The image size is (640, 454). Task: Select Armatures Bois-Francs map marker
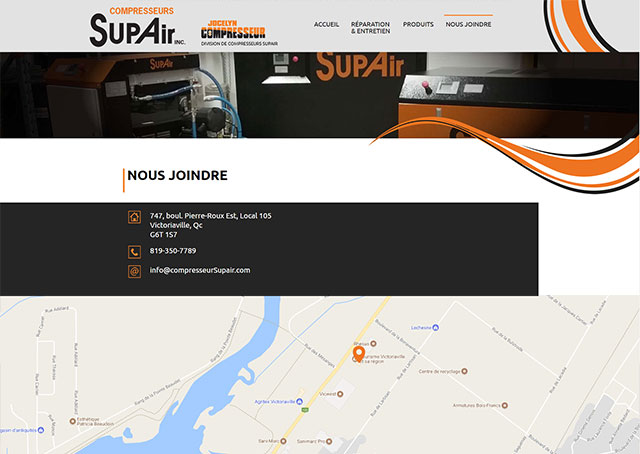click(504, 405)
